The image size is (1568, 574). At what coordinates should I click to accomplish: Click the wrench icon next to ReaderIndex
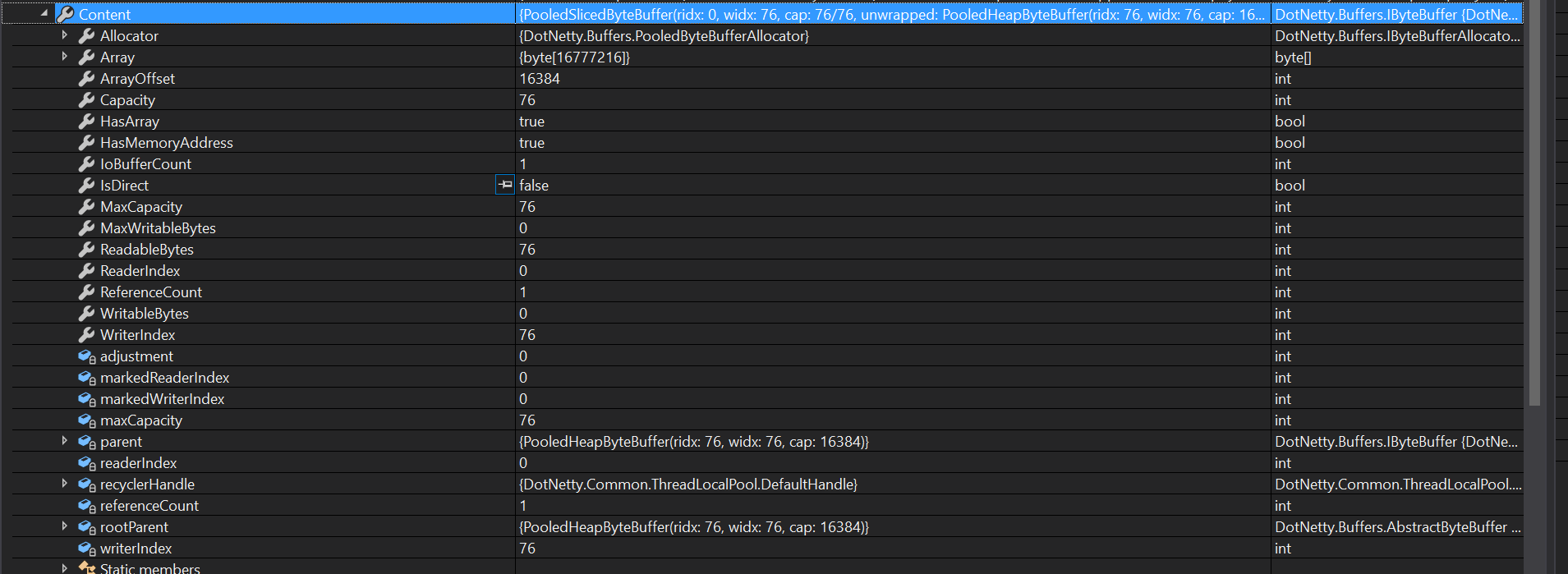coord(87,270)
